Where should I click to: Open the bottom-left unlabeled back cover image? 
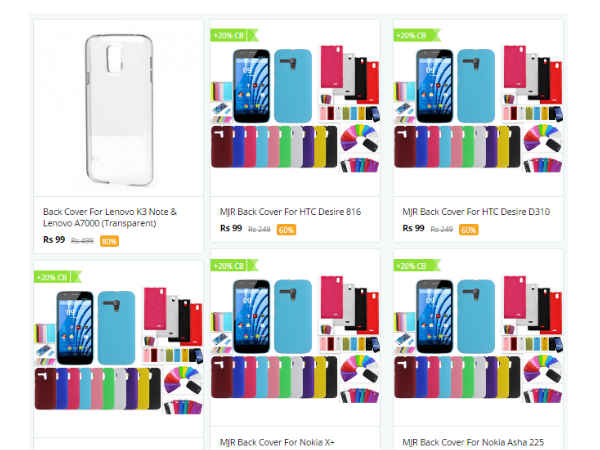pos(119,351)
